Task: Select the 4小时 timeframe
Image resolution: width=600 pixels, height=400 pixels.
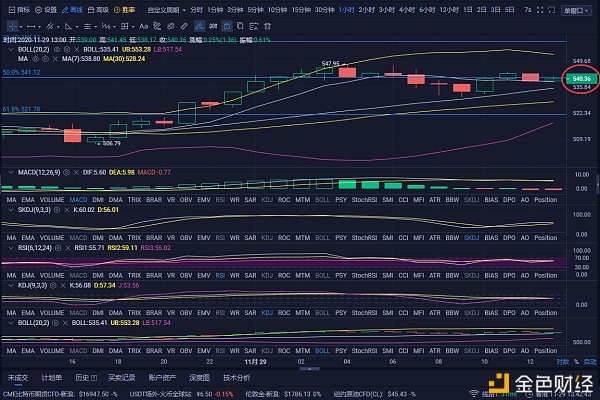Action: pos(406,9)
